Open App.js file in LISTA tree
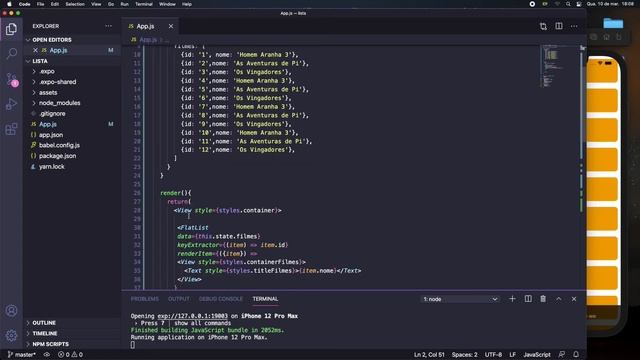 [x=48, y=124]
